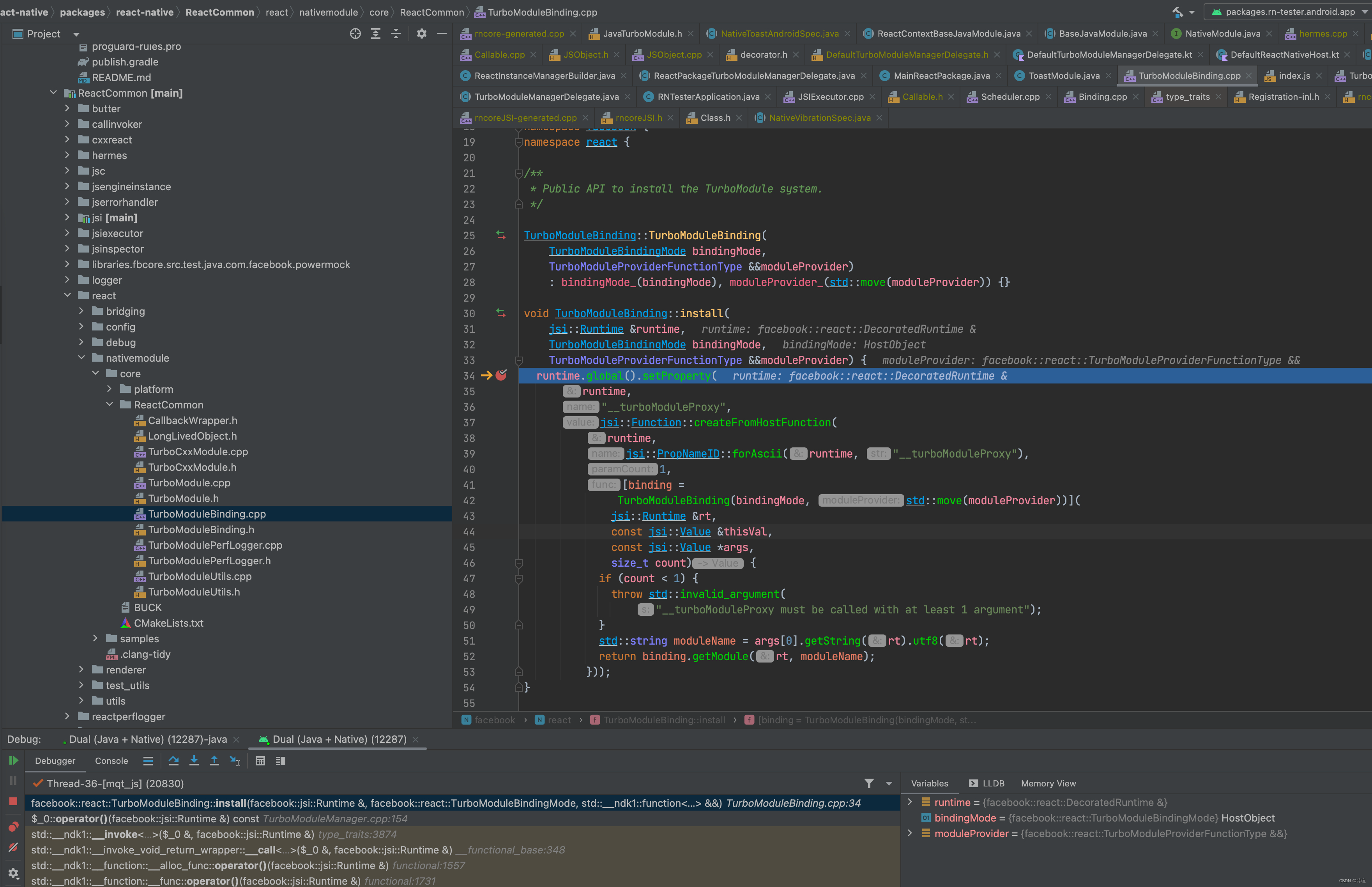Expand the platform folder
Screen dimensions: 1372x887
[110, 389]
